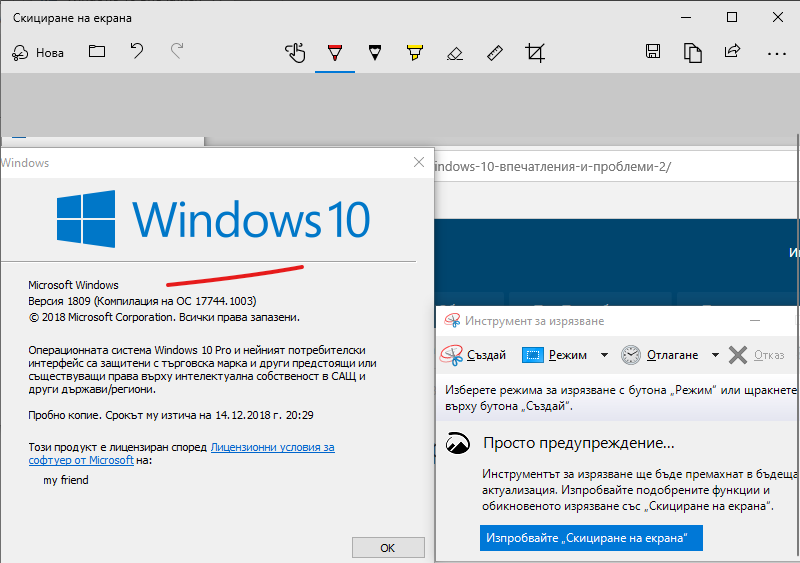Click the 'my friend' licensee text
The image size is (800, 563).
66,480
